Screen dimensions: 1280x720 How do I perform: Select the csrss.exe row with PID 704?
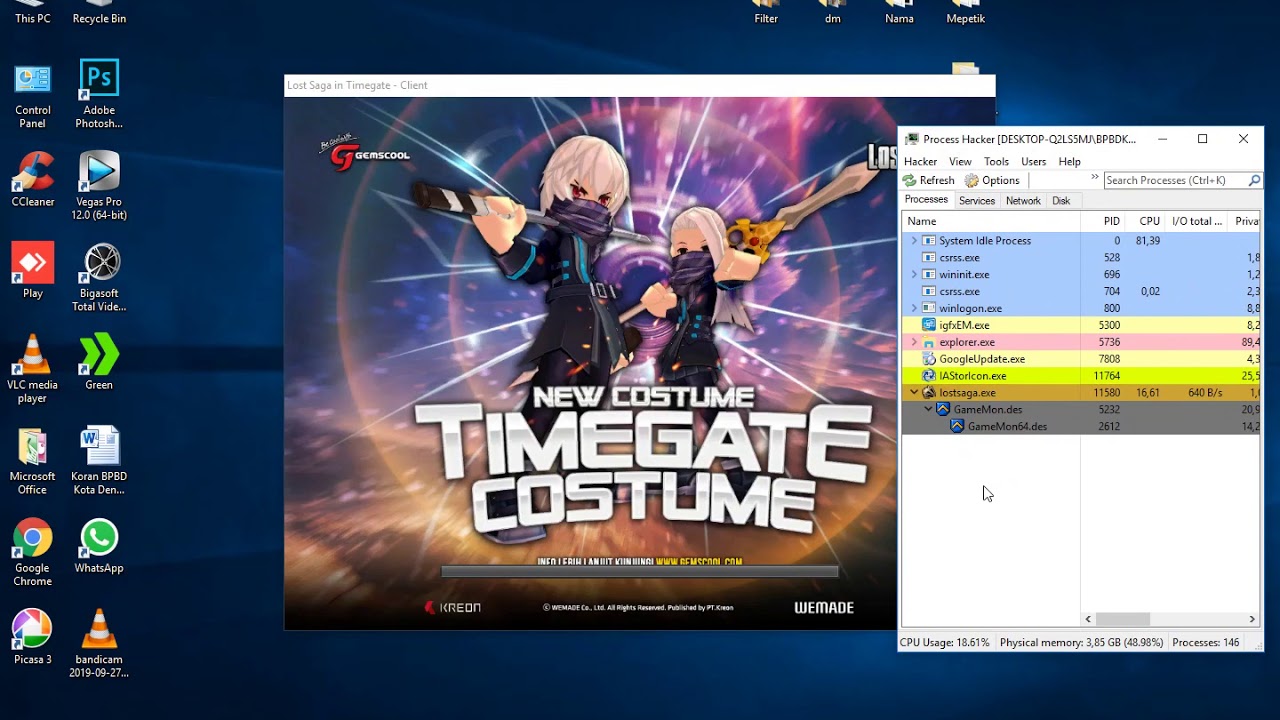coord(1081,292)
